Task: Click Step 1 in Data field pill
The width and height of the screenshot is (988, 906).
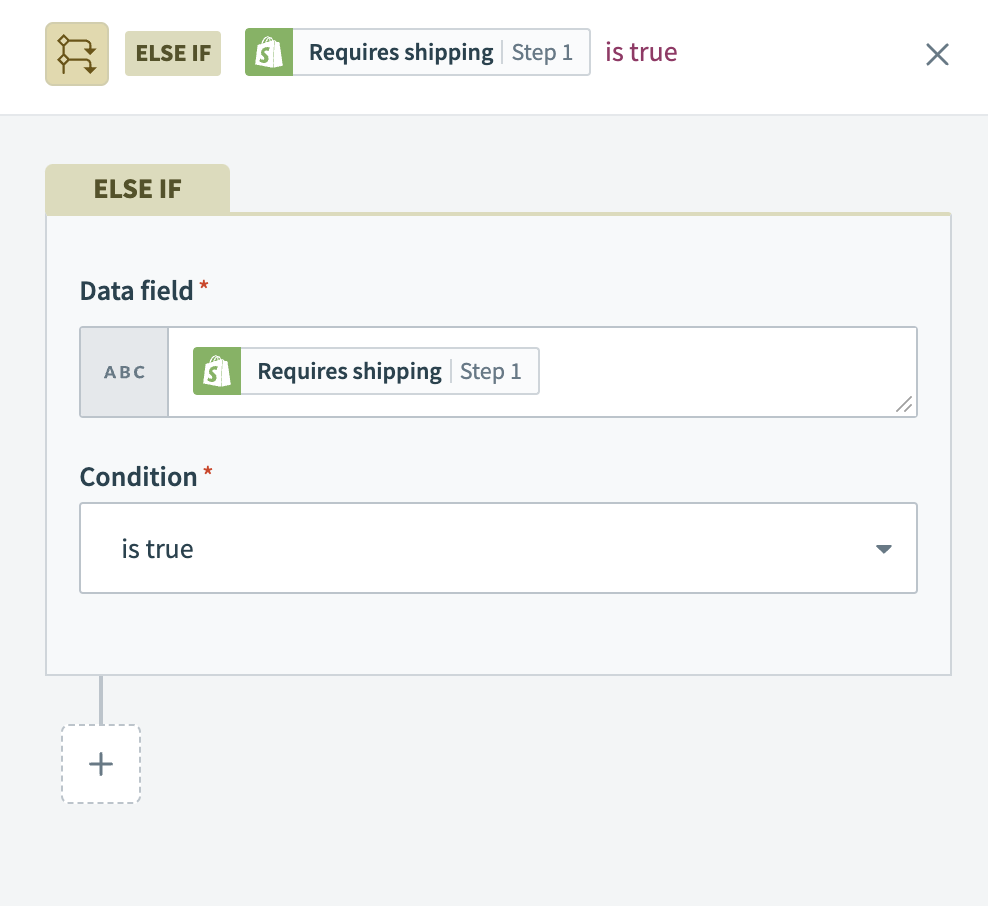Action: (491, 372)
